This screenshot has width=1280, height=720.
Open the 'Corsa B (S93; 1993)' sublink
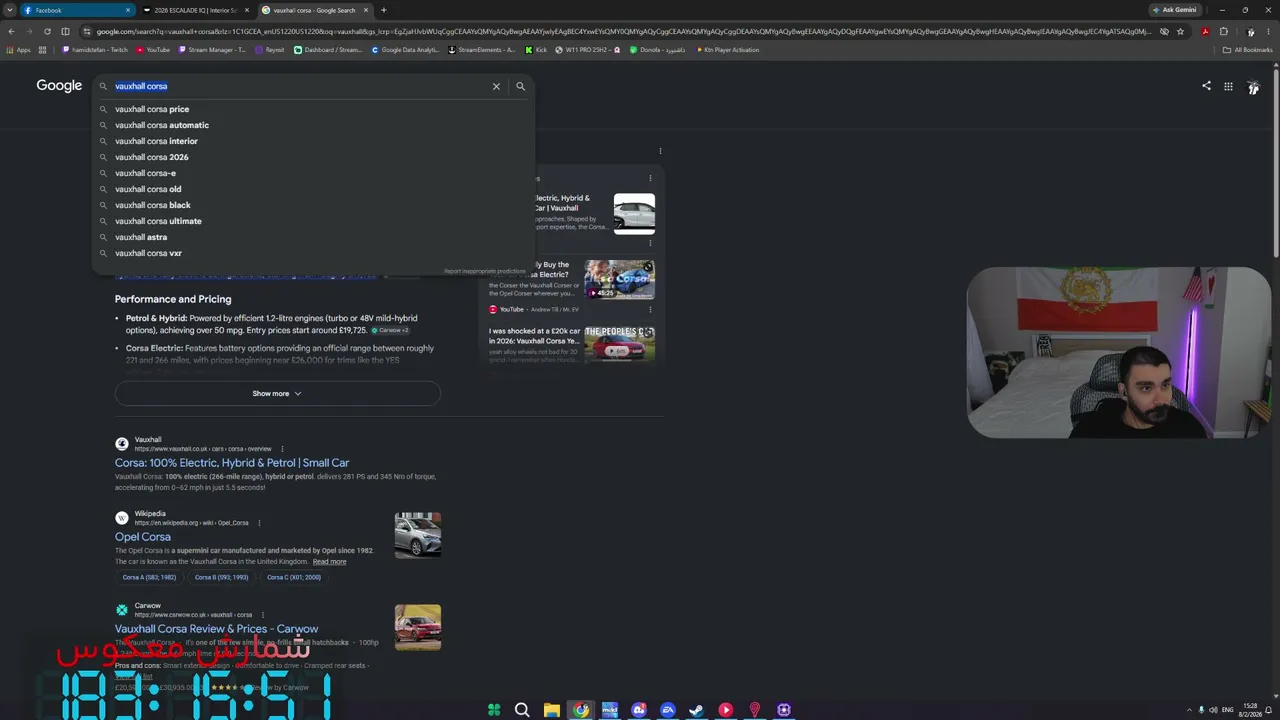[221, 577]
